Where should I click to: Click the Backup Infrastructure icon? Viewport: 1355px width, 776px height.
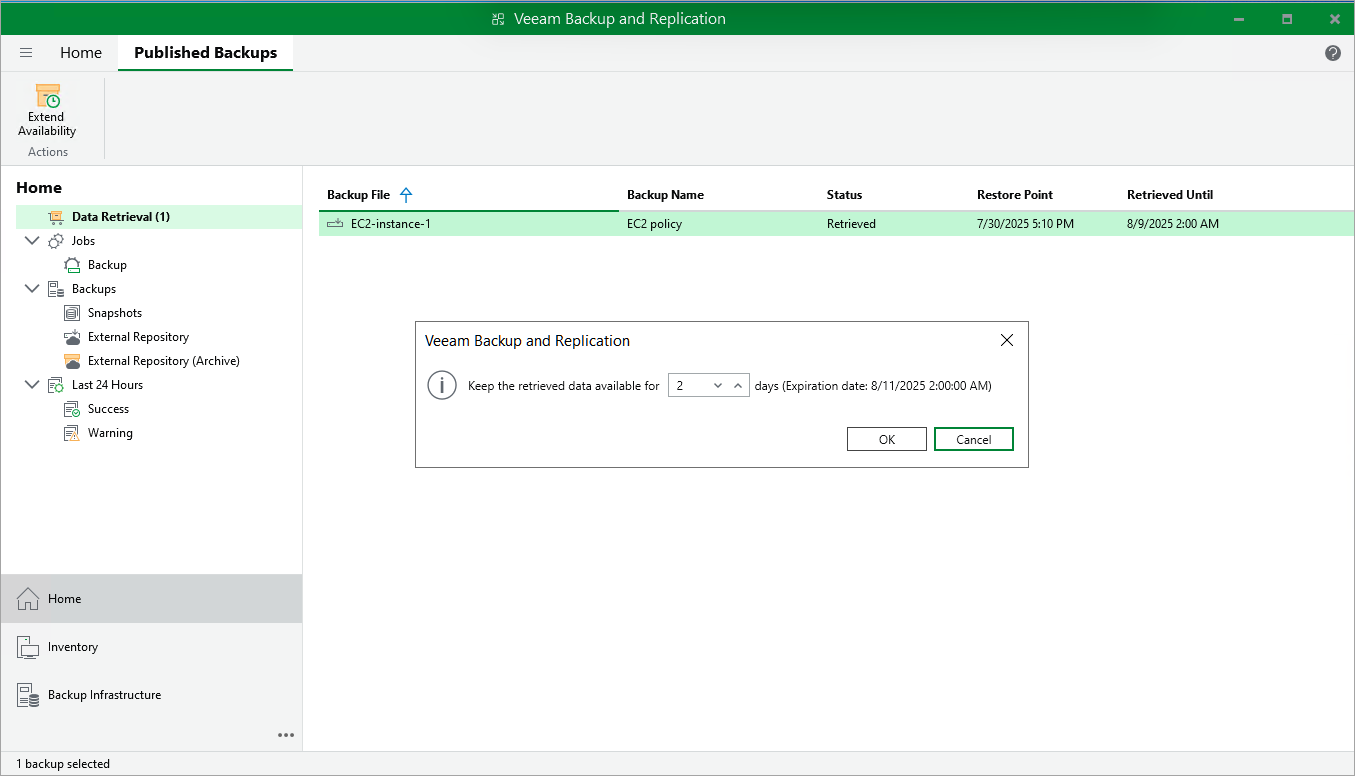(x=28, y=695)
